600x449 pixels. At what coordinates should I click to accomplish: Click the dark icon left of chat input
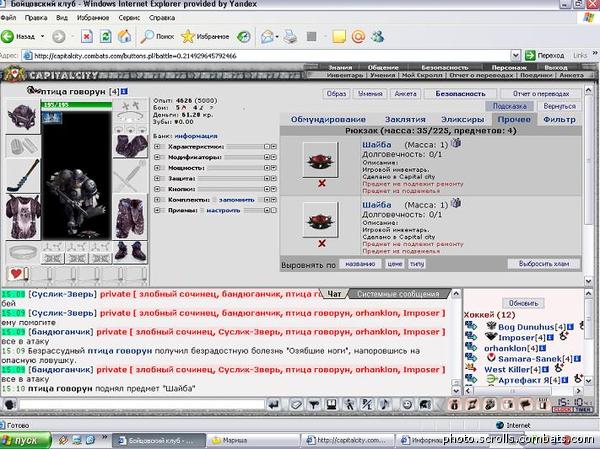[10, 405]
